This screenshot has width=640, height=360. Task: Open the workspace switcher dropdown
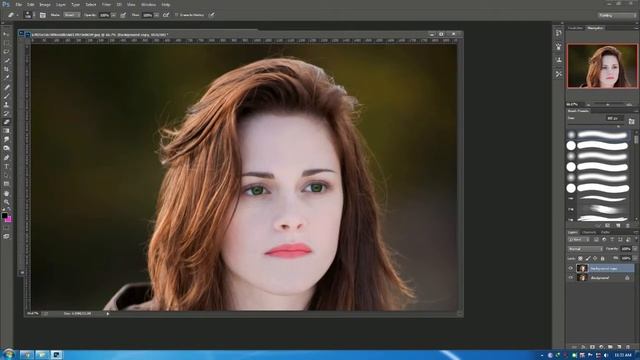[x=618, y=16]
